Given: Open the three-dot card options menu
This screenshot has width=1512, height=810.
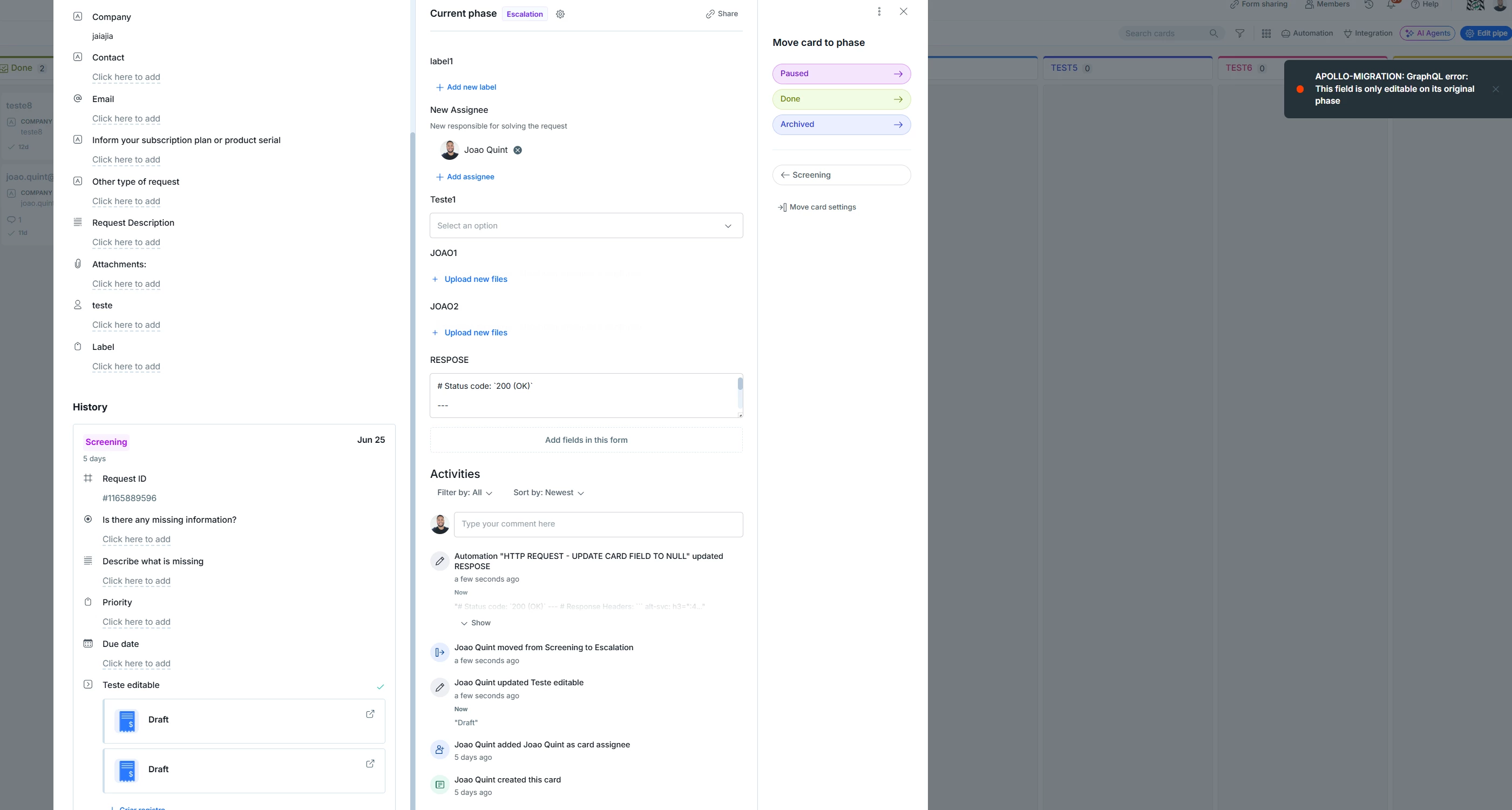Looking at the screenshot, I should coord(879,12).
